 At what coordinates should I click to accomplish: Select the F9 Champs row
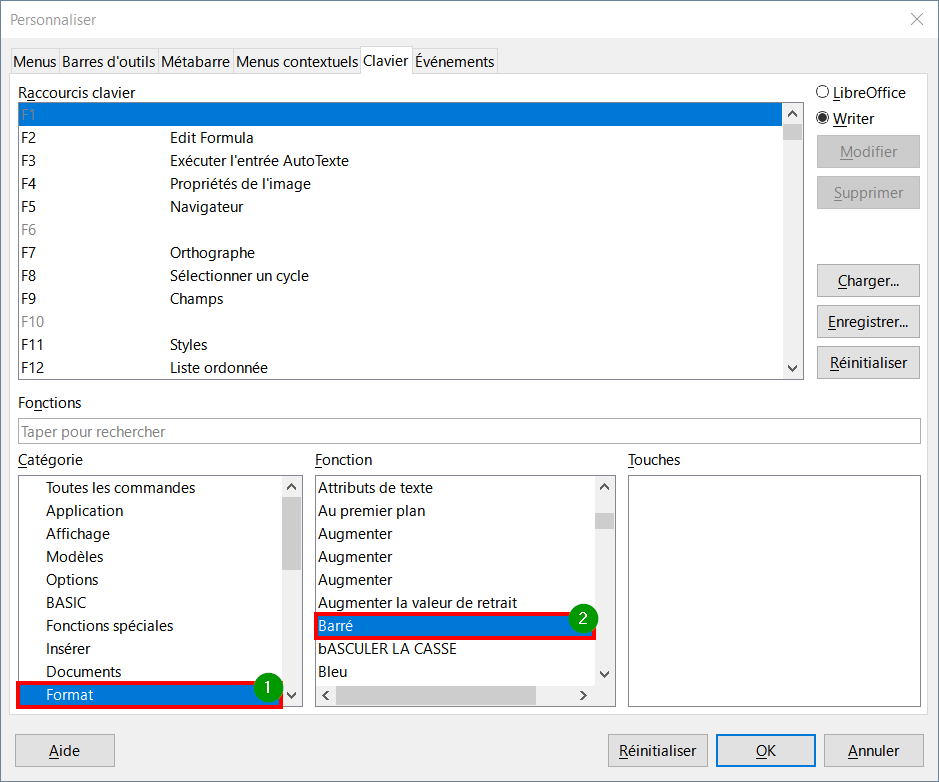click(x=400, y=299)
